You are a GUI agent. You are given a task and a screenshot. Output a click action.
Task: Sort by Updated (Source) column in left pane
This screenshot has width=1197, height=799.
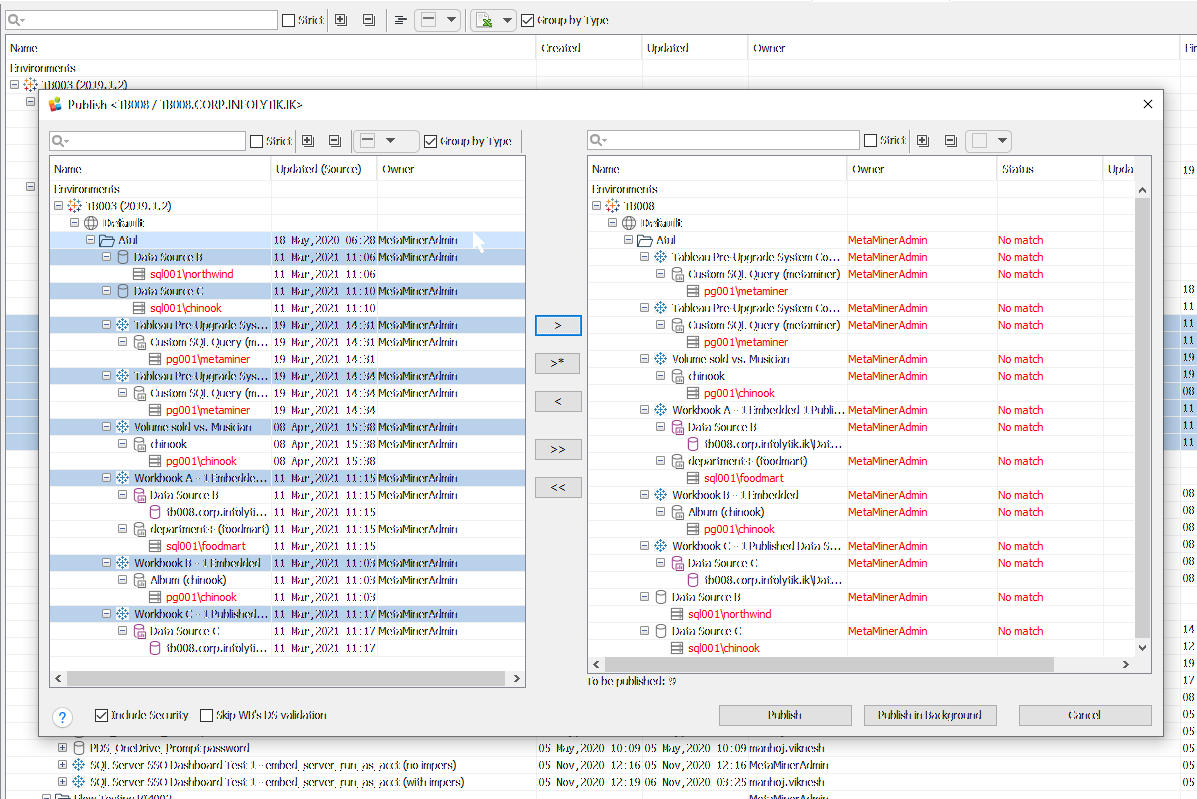click(324, 169)
